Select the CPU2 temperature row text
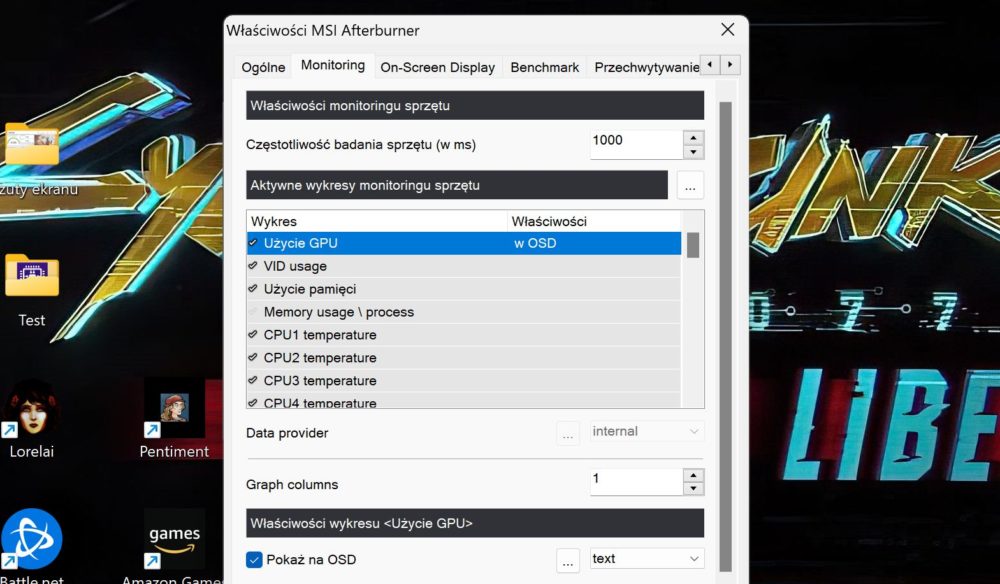 click(x=320, y=358)
